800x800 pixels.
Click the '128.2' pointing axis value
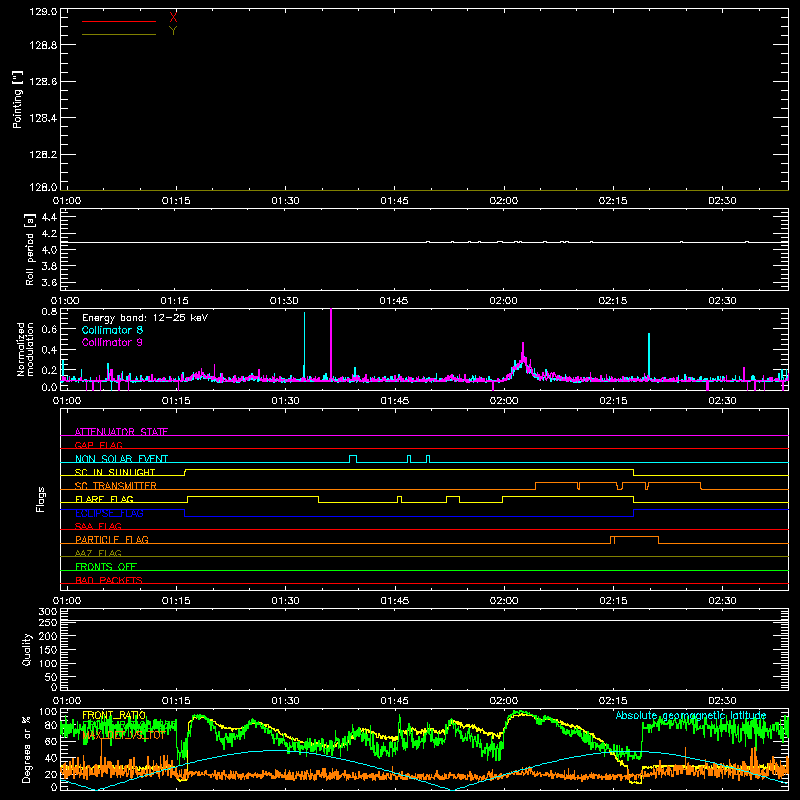click(x=43, y=155)
